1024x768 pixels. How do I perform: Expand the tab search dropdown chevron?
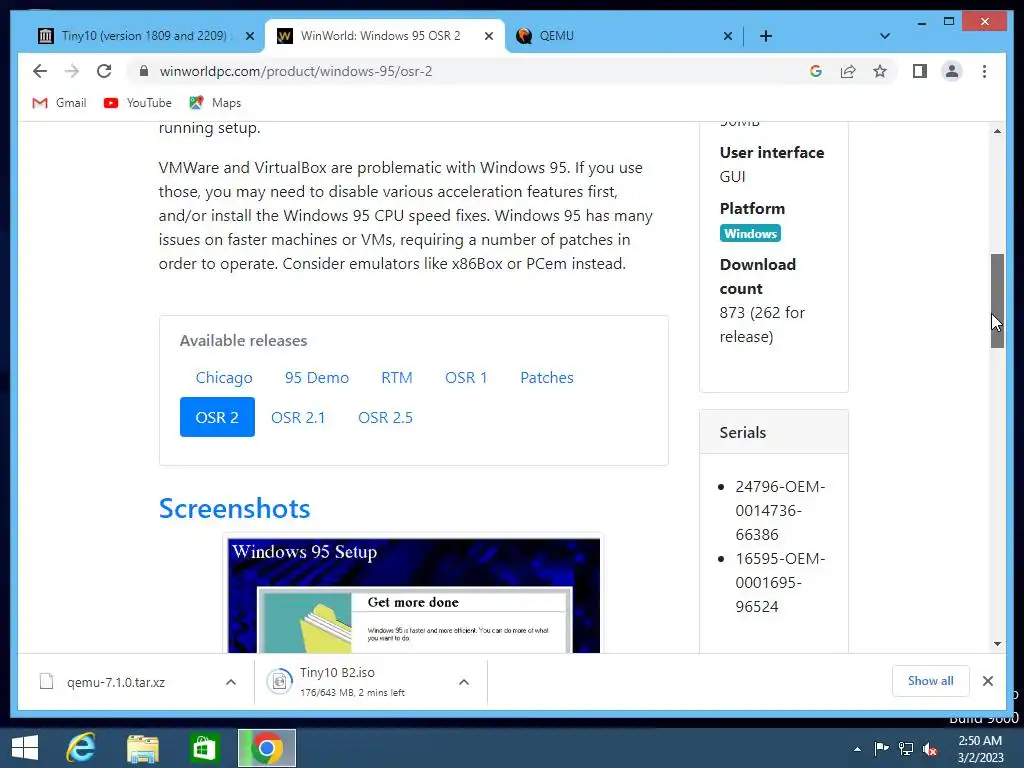(x=885, y=36)
